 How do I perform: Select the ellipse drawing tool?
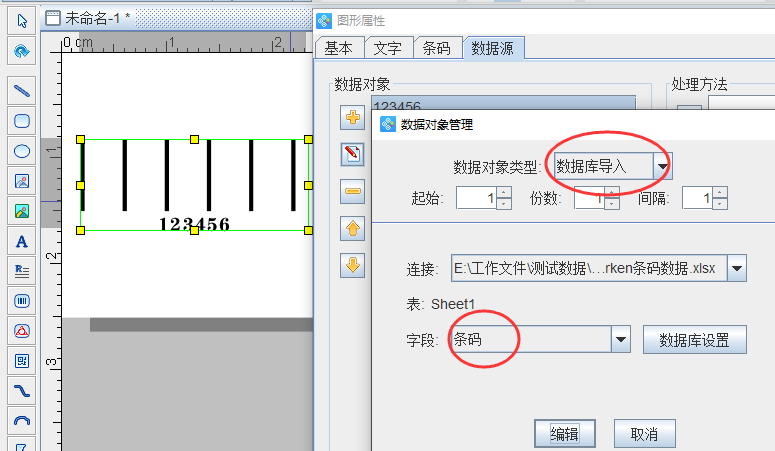click(21, 150)
